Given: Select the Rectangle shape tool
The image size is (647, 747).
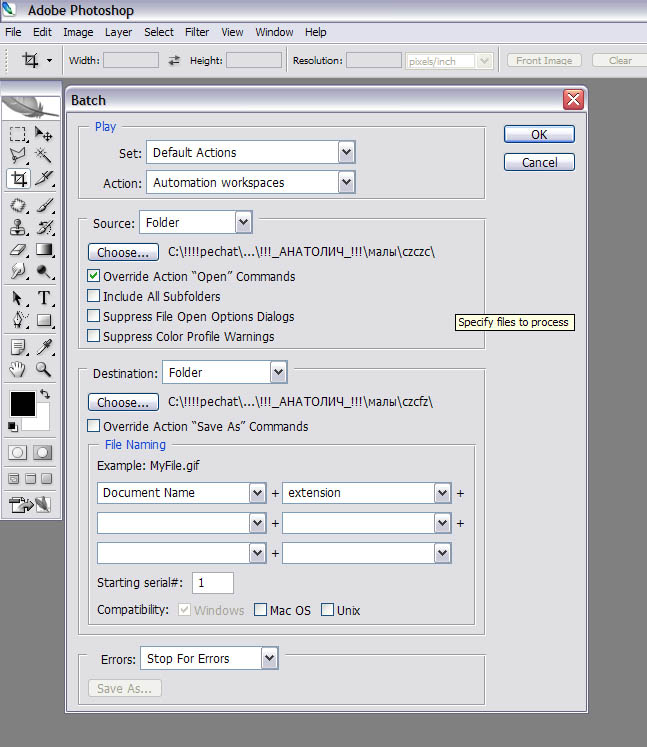Looking at the screenshot, I should click(44, 320).
